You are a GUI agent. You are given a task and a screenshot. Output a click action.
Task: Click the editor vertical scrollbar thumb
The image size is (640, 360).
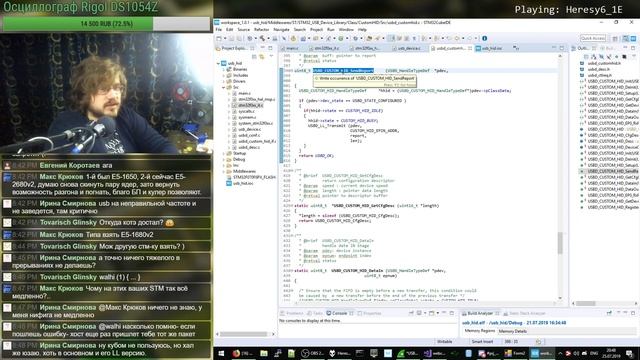pyautogui.click(x=560, y=242)
